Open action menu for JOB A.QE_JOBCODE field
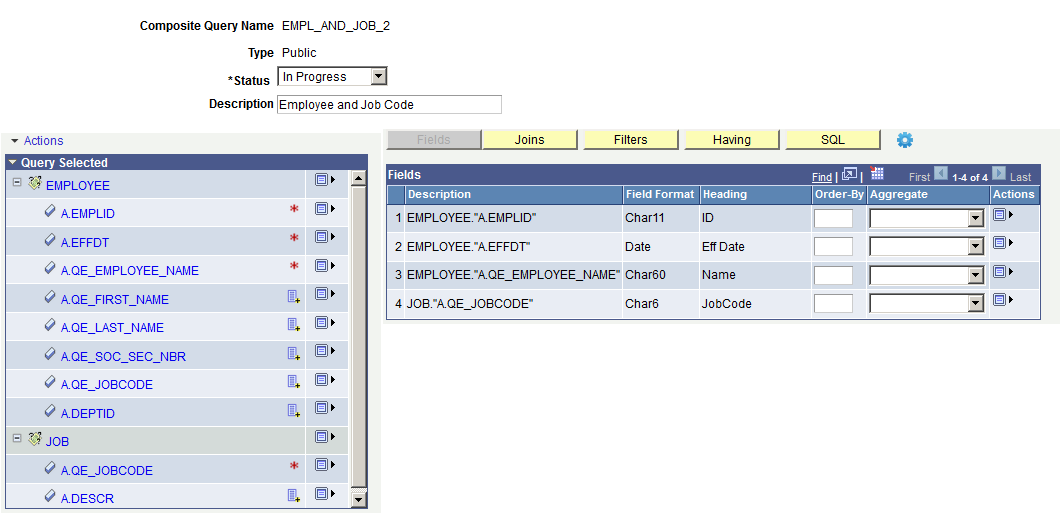The image size is (1060, 525). pos(325,465)
